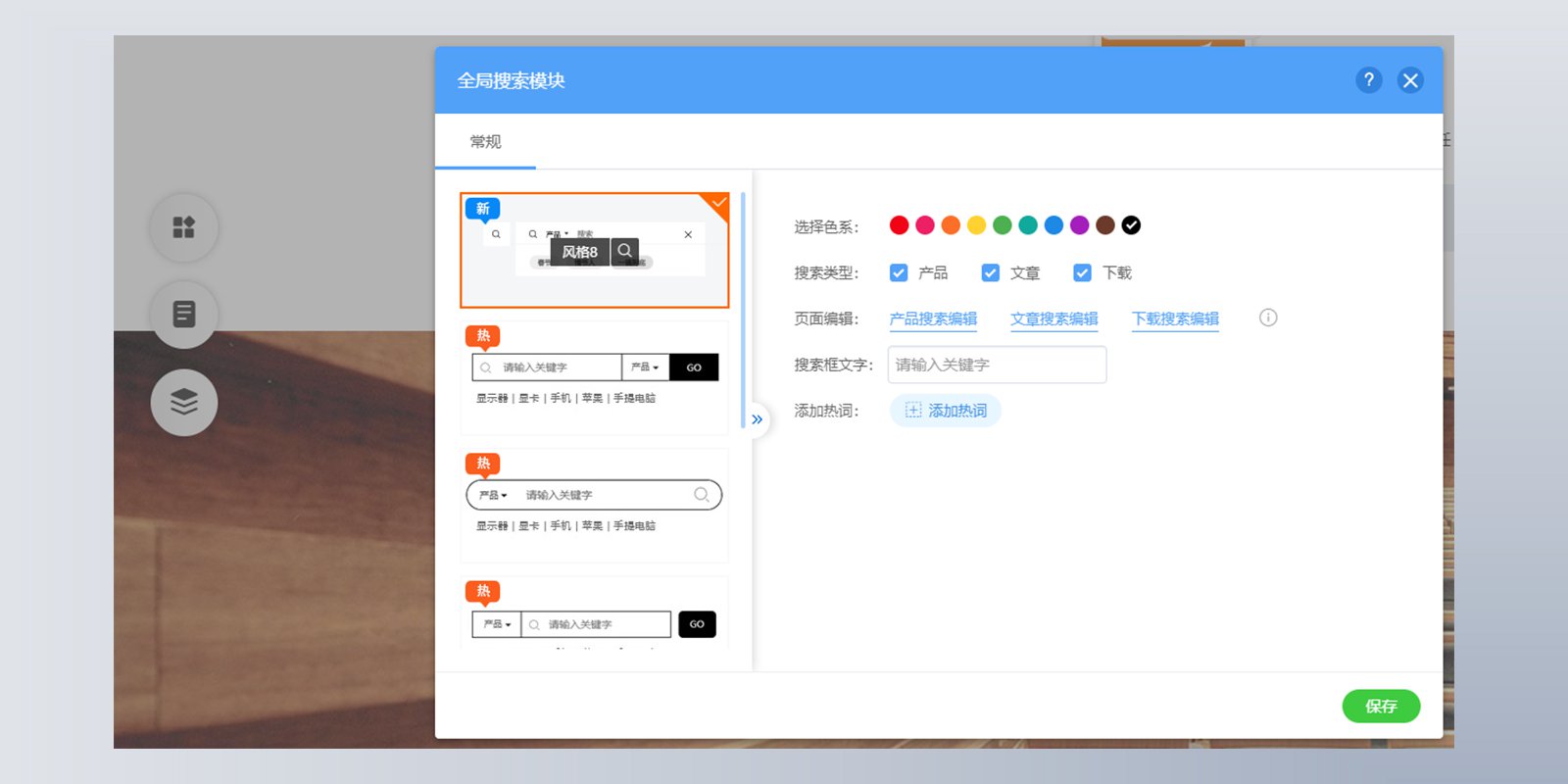
Task: Select the red color swatch
Action: [899, 225]
